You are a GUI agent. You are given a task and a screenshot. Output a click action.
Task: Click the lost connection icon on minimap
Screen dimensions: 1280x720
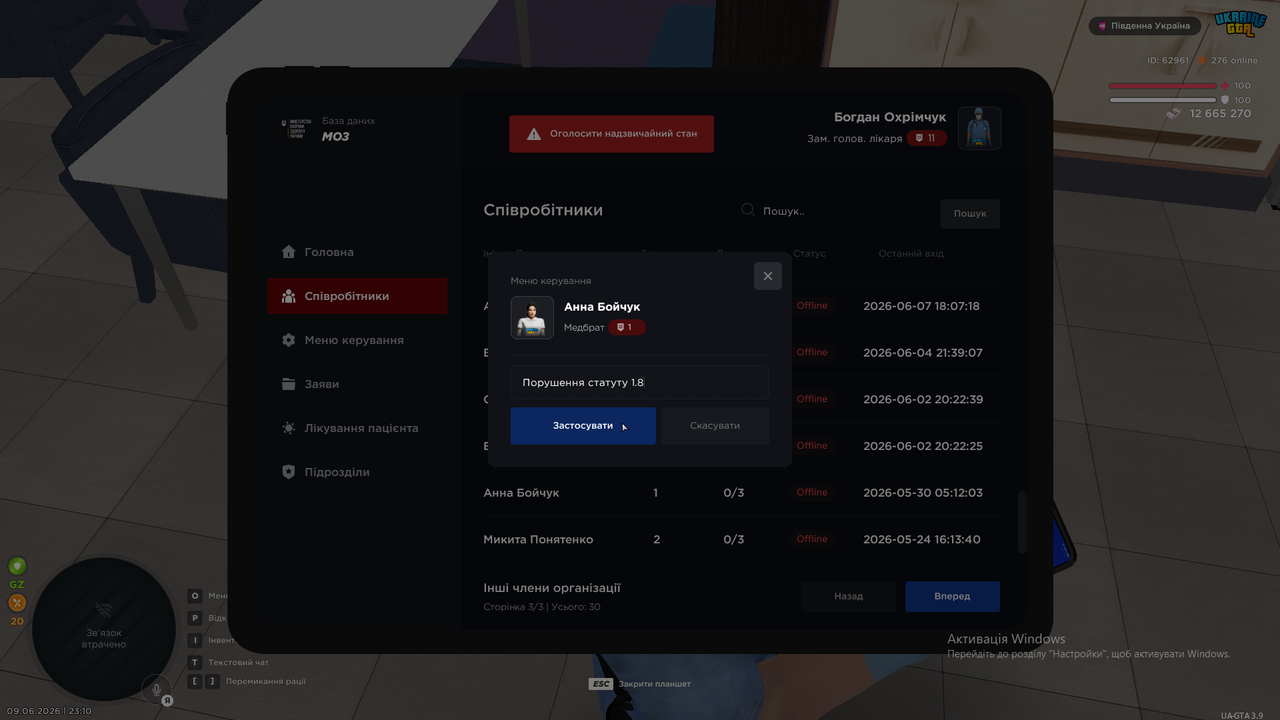coord(103,609)
